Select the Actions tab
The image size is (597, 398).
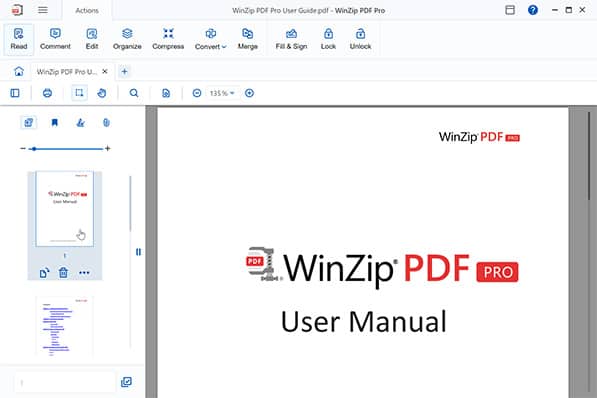click(87, 10)
